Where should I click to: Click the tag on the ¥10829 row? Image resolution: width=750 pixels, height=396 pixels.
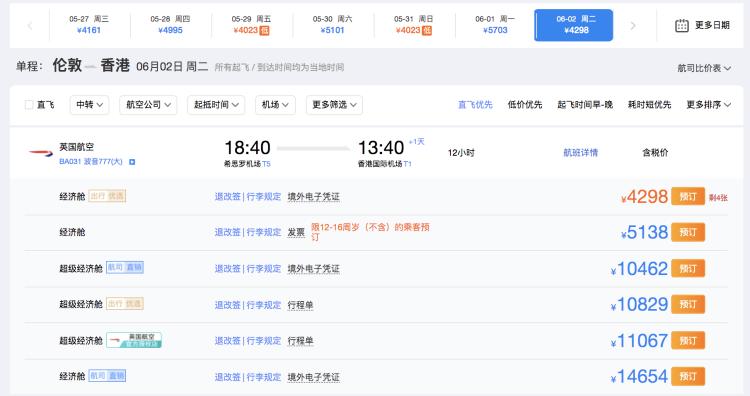[x=125, y=304]
